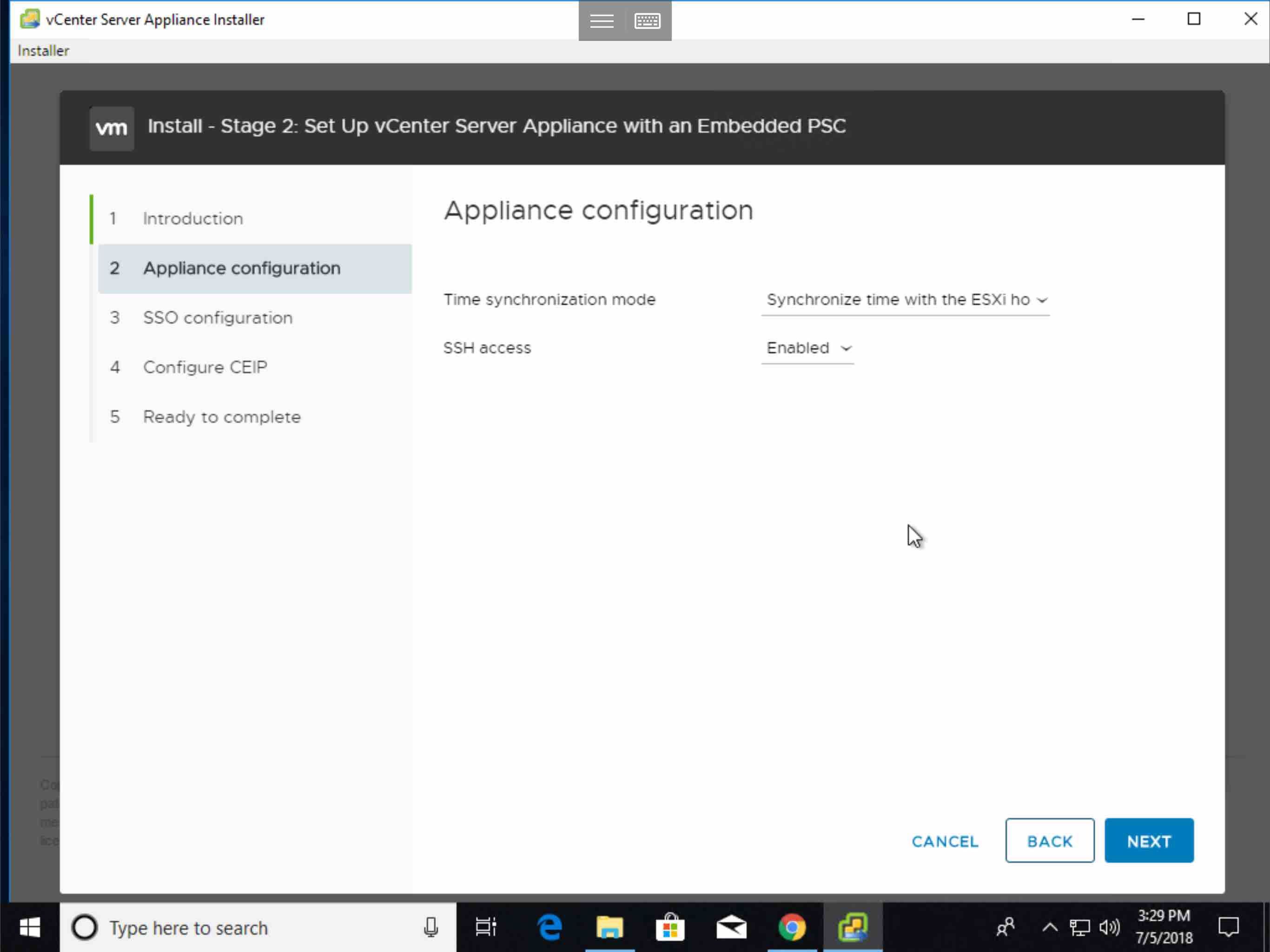Click the Stage 2 installer title text
Viewport: 1270px width, 952px height.
(496, 126)
